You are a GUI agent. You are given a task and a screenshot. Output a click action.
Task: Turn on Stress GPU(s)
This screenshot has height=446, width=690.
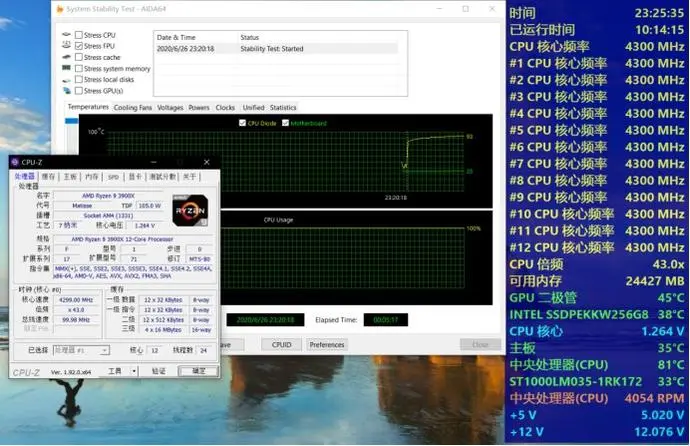(x=79, y=91)
